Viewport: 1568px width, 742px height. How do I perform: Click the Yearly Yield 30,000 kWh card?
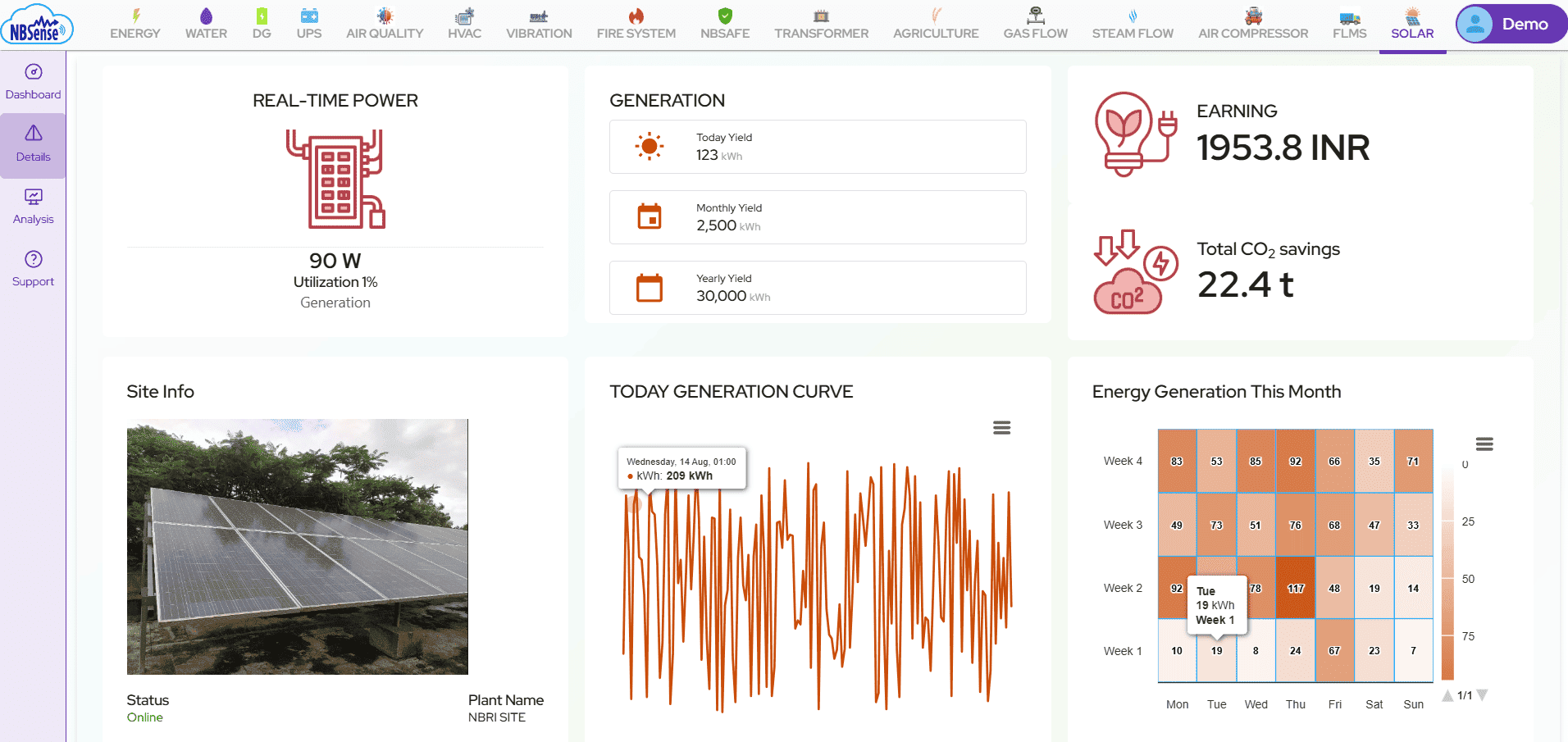[818, 288]
